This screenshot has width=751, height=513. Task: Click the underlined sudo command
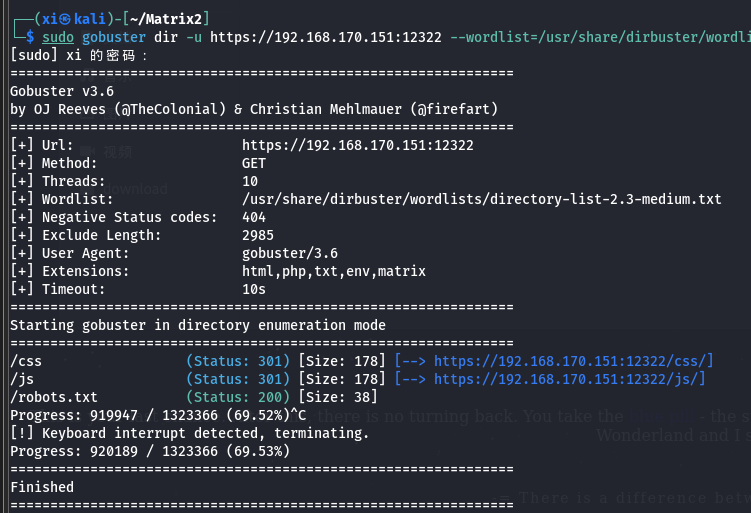pos(58,37)
